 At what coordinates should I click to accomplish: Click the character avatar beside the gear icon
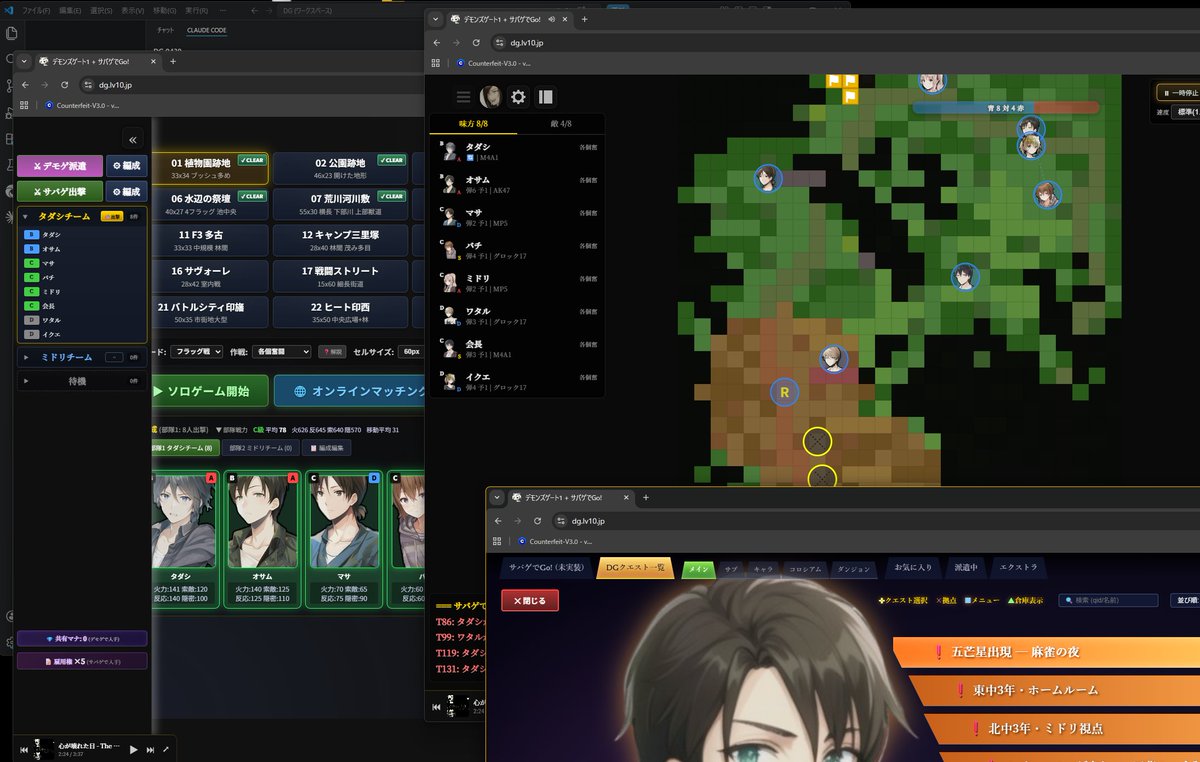(491, 97)
